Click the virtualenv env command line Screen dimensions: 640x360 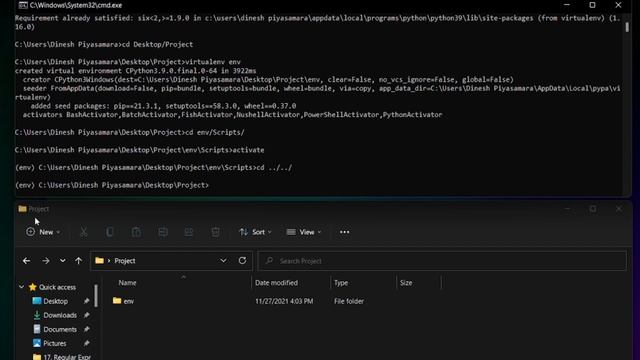(x=128, y=62)
